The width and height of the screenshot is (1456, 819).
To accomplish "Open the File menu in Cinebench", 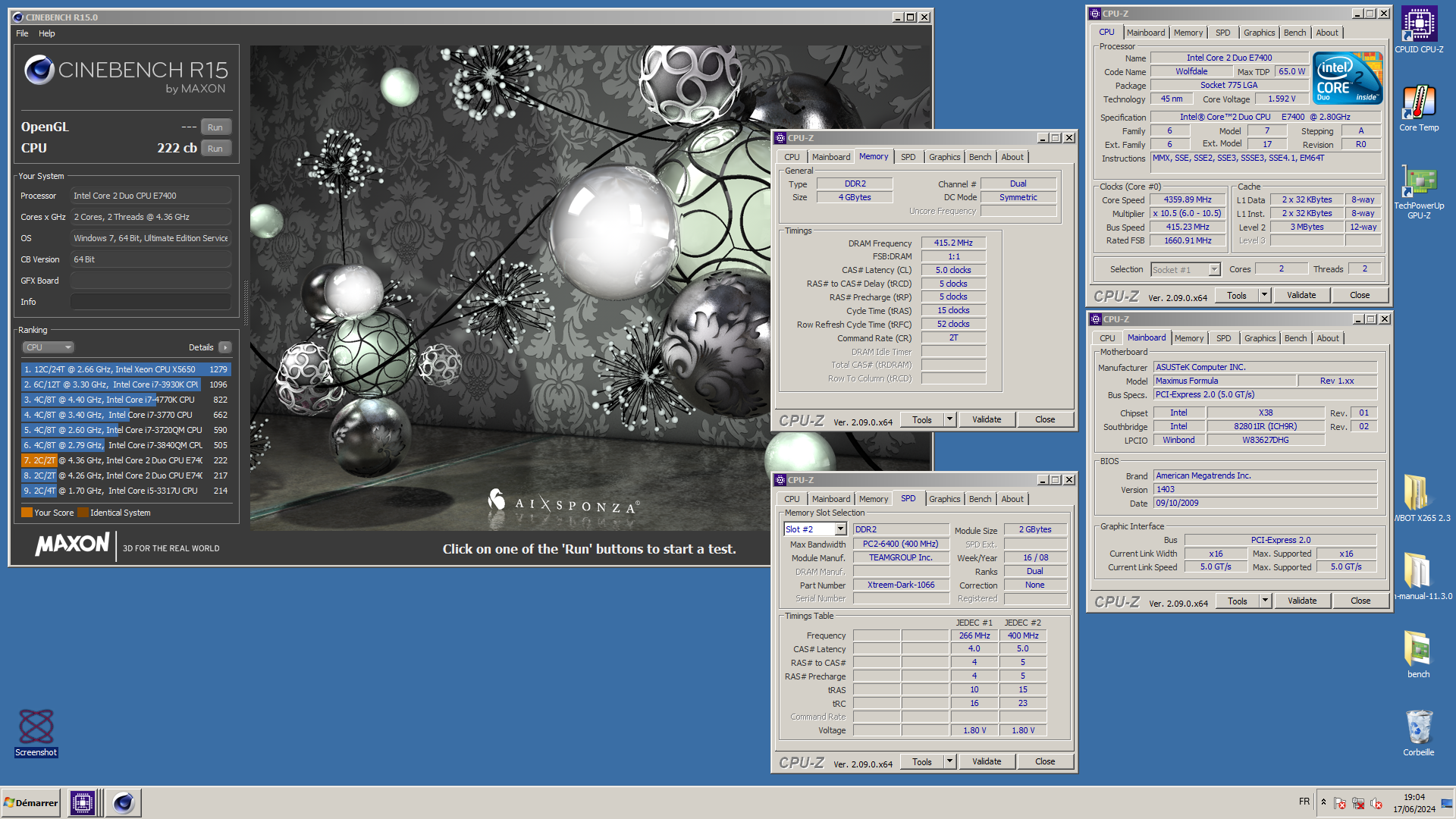I will click(x=22, y=33).
